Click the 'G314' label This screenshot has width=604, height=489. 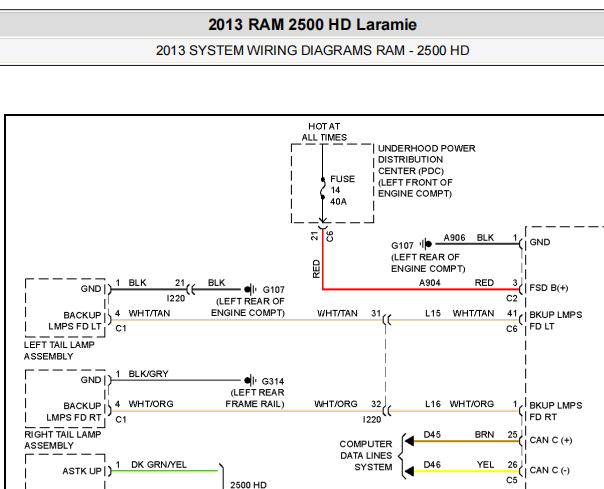coord(273,381)
